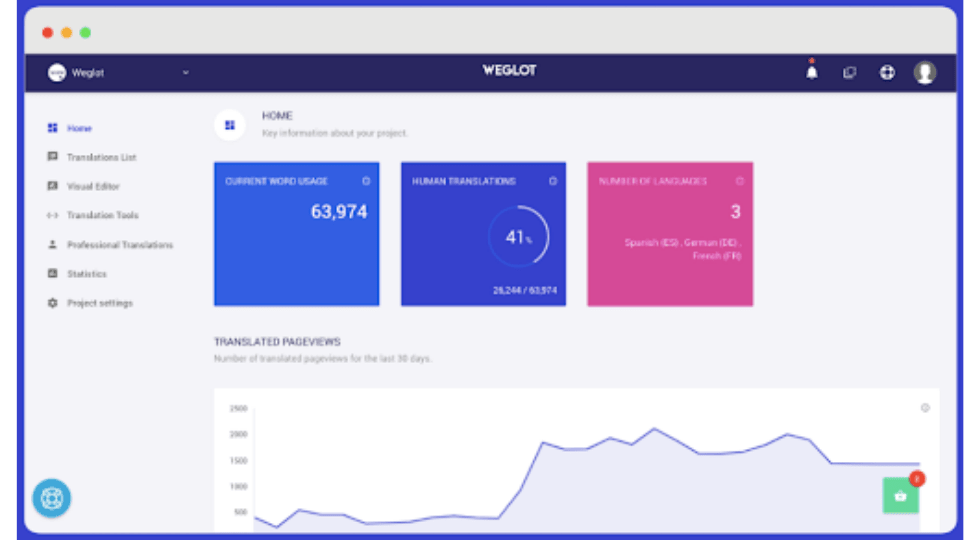Click the Home grid icon in sidebar
Screen dimensions: 980x540
52,128
